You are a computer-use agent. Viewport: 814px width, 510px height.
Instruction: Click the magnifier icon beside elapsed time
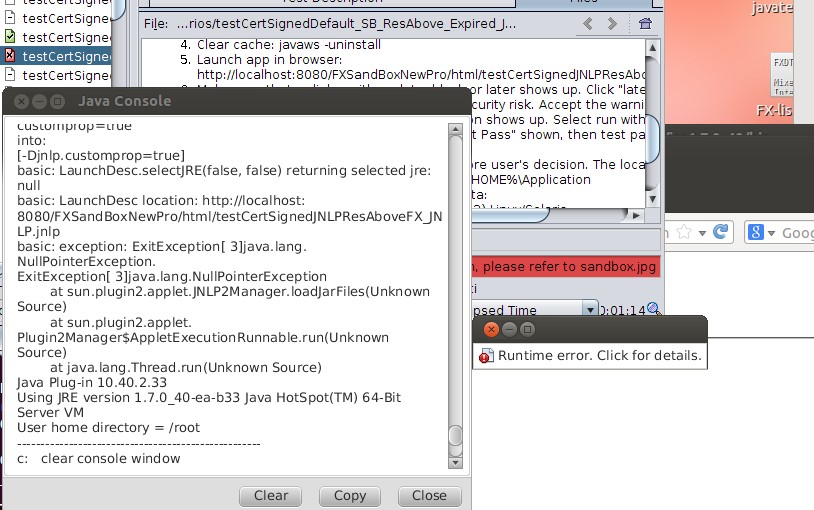653,309
